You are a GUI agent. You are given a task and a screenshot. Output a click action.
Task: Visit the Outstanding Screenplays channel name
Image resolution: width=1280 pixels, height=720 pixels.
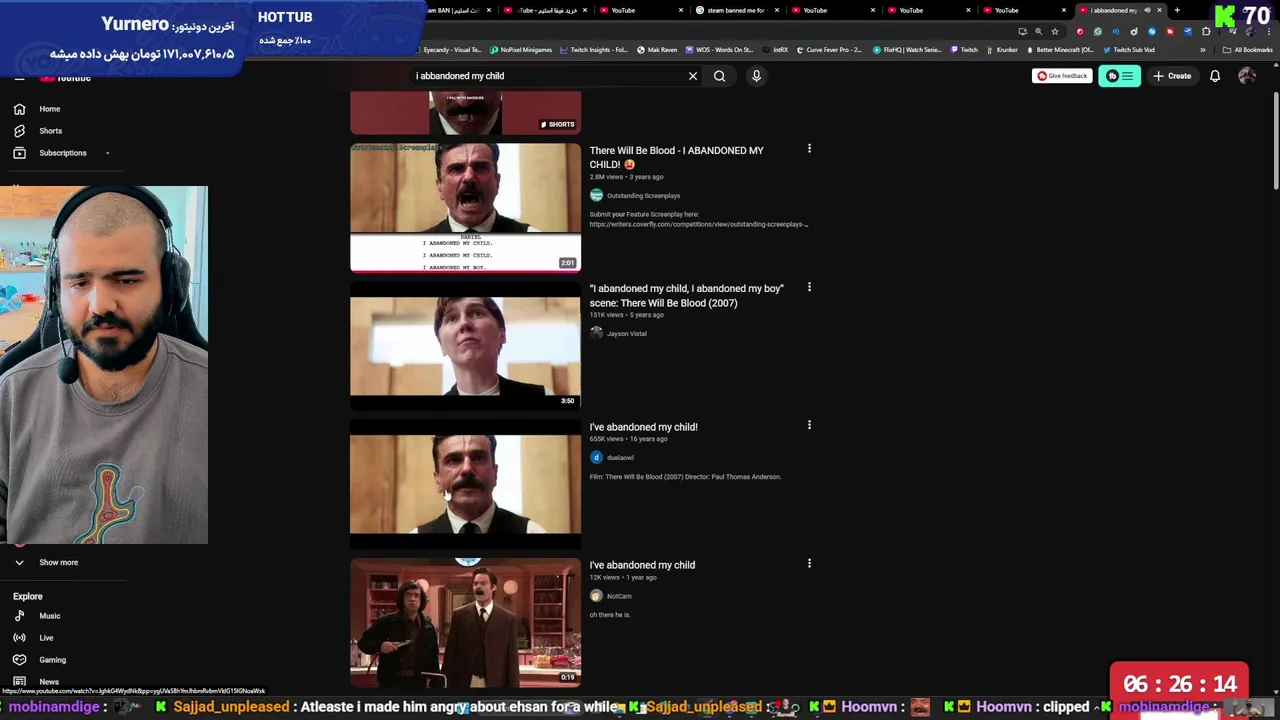tap(643, 196)
